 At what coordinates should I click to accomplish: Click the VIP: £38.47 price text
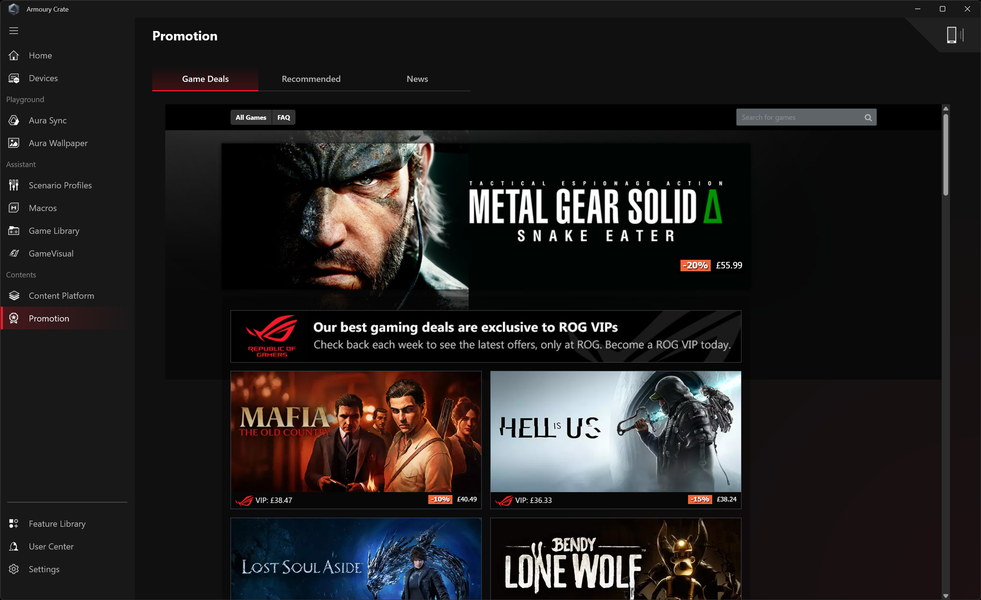[x=273, y=501]
